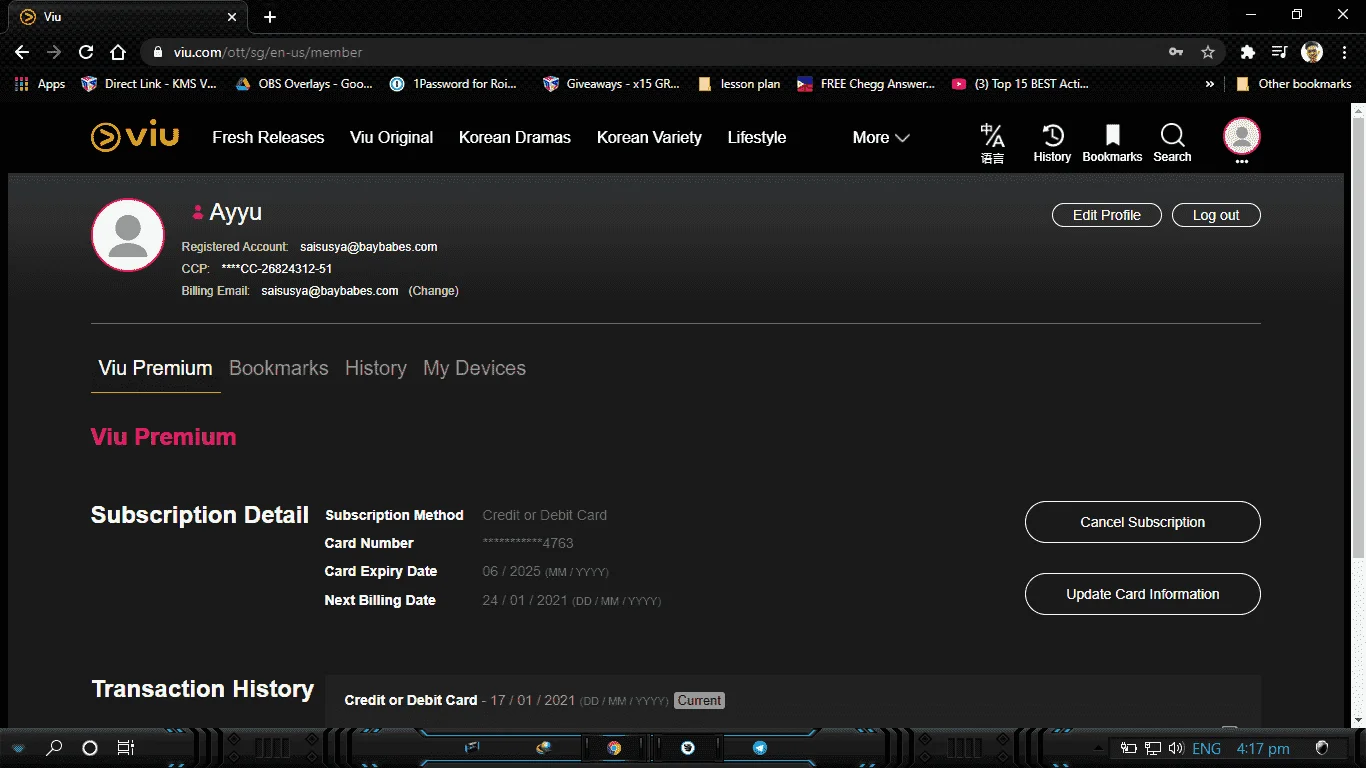Image resolution: width=1366 pixels, height=768 pixels.
Task: Click the card number ending 4763
Action: coord(528,543)
